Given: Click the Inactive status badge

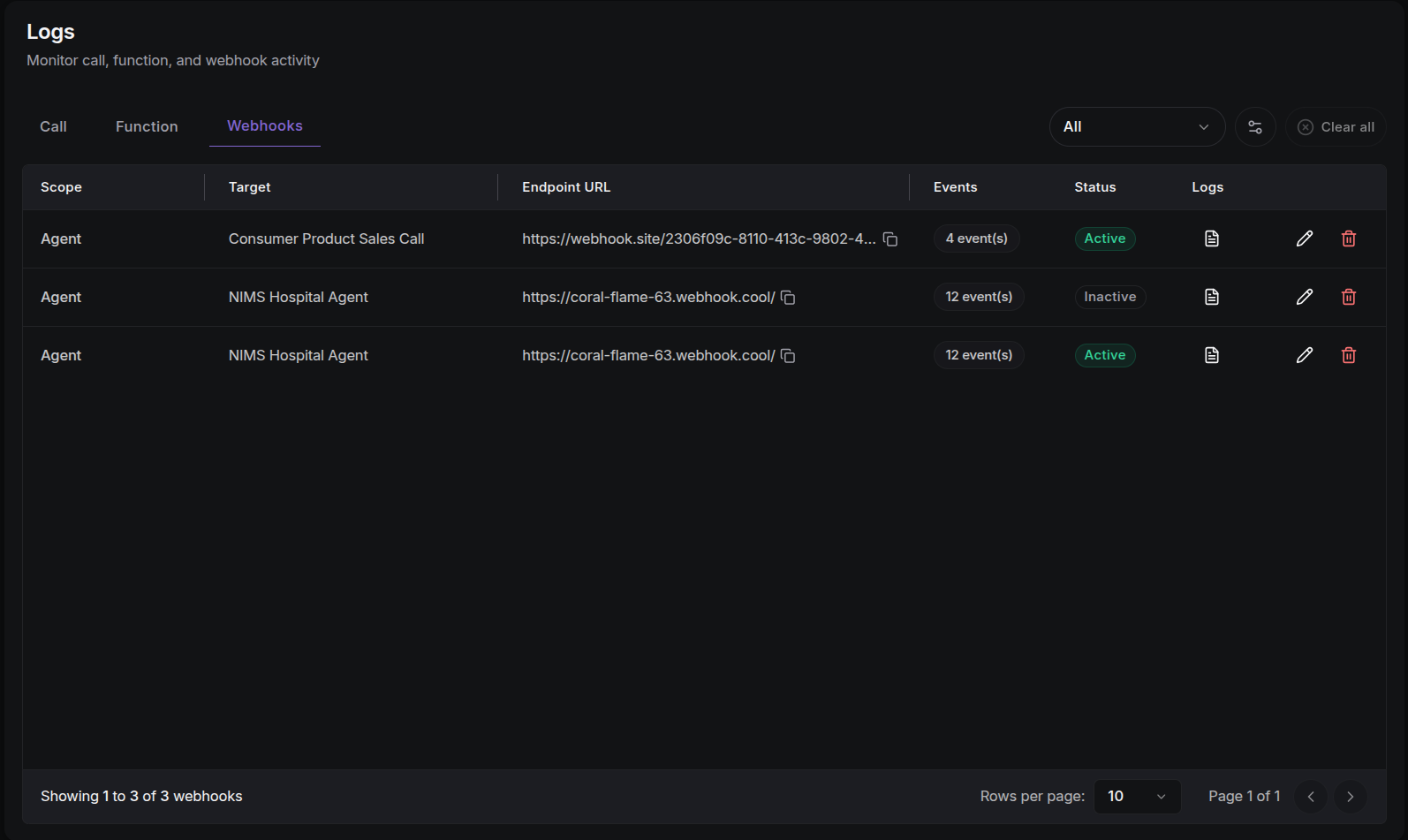Looking at the screenshot, I should (x=1110, y=297).
